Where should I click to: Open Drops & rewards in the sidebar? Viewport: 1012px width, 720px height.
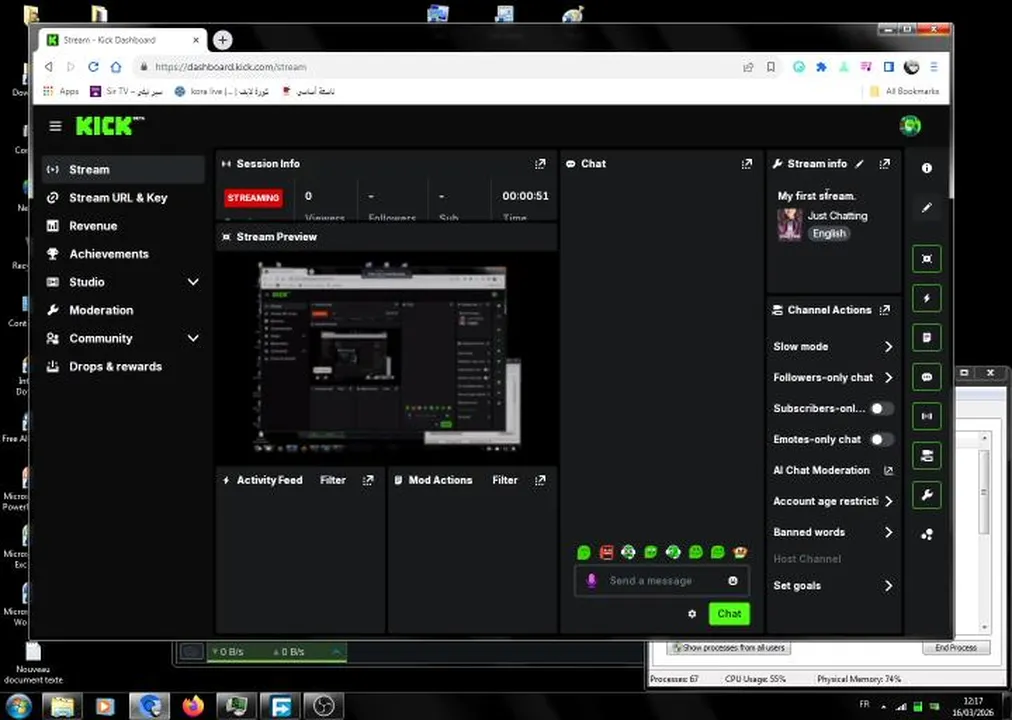(123, 366)
